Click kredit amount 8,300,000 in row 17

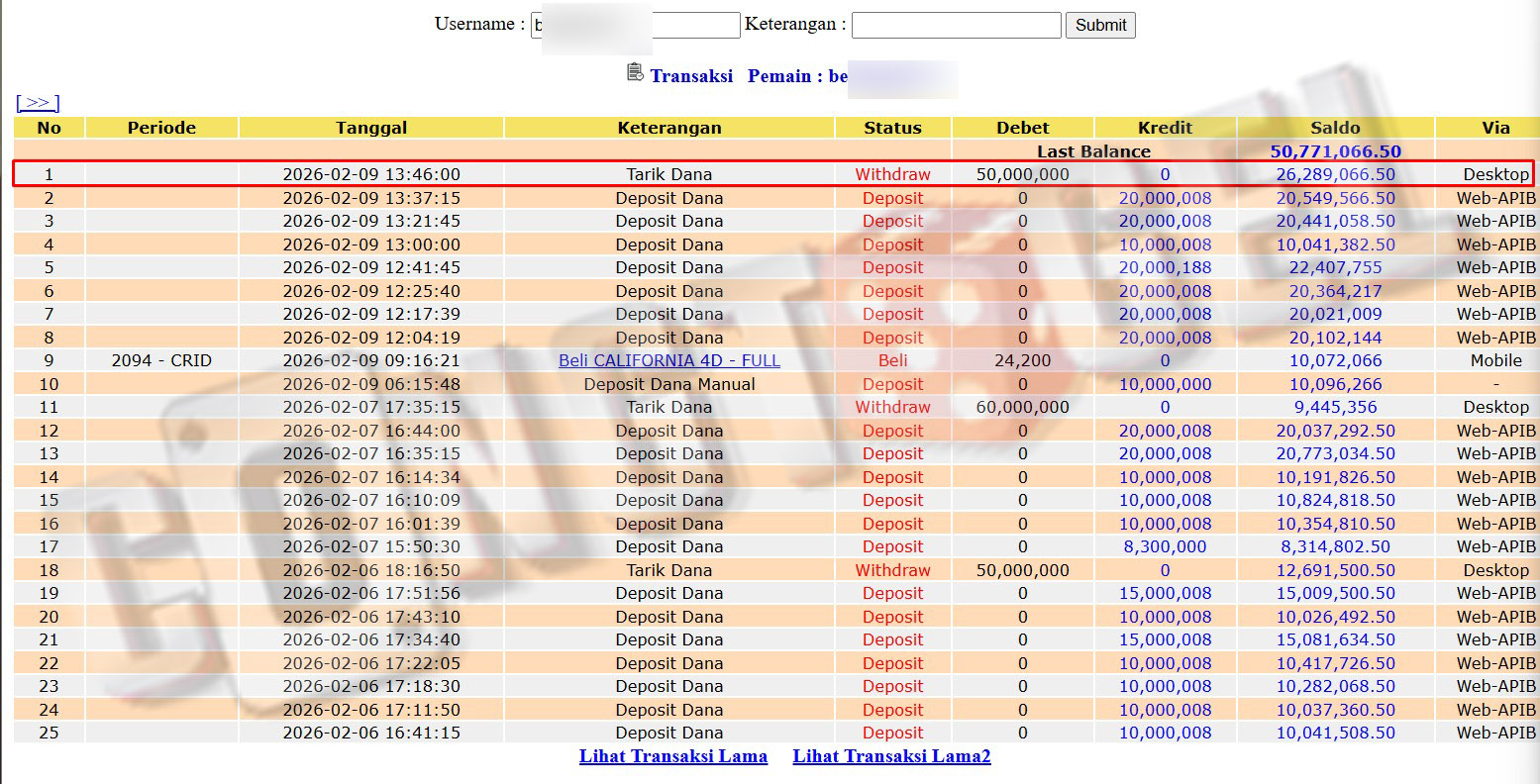[1165, 546]
